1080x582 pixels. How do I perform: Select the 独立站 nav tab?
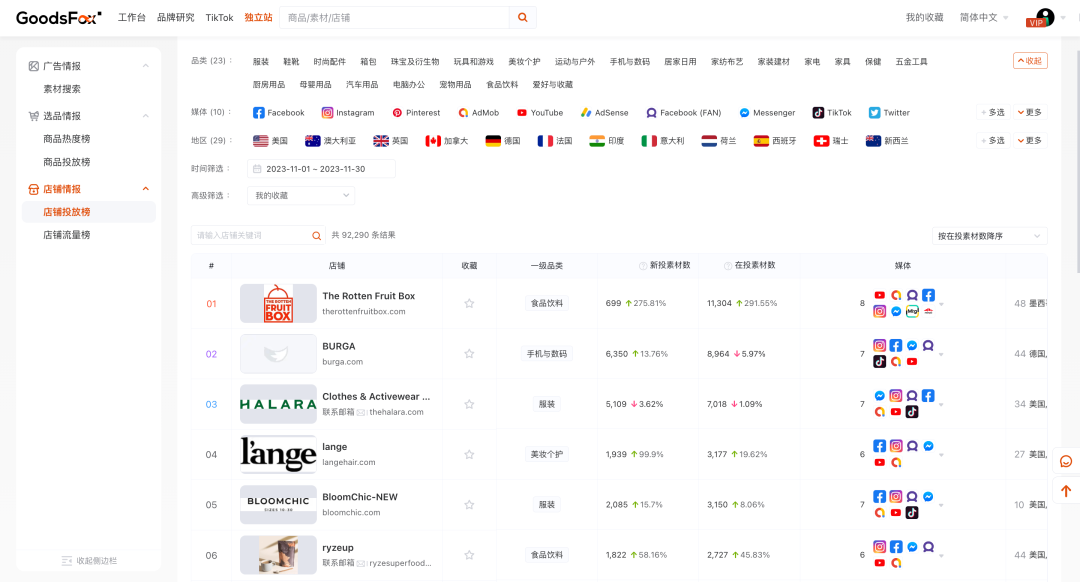258,17
